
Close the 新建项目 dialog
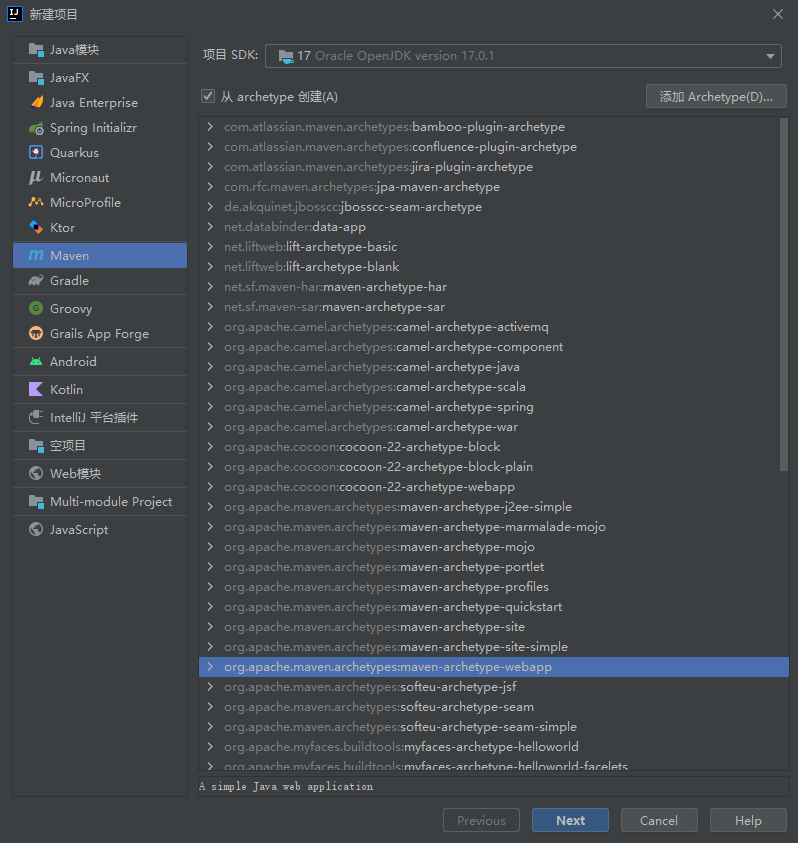(778, 14)
